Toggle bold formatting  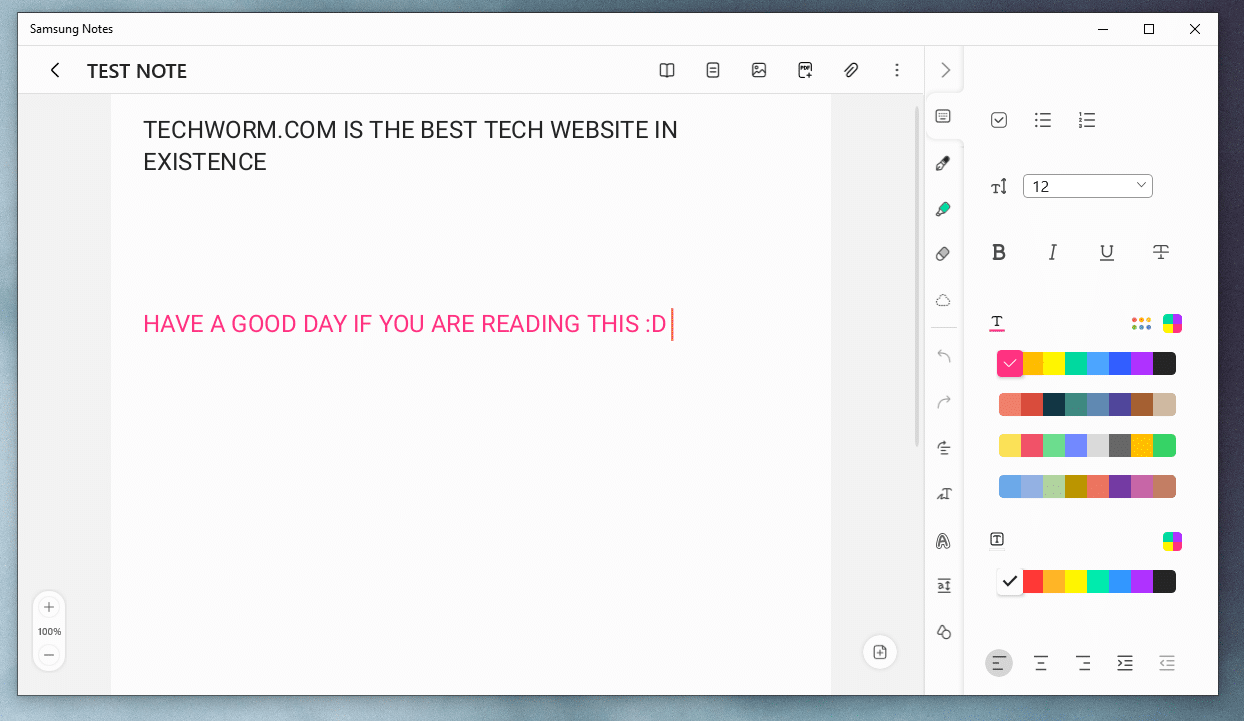[999, 253]
